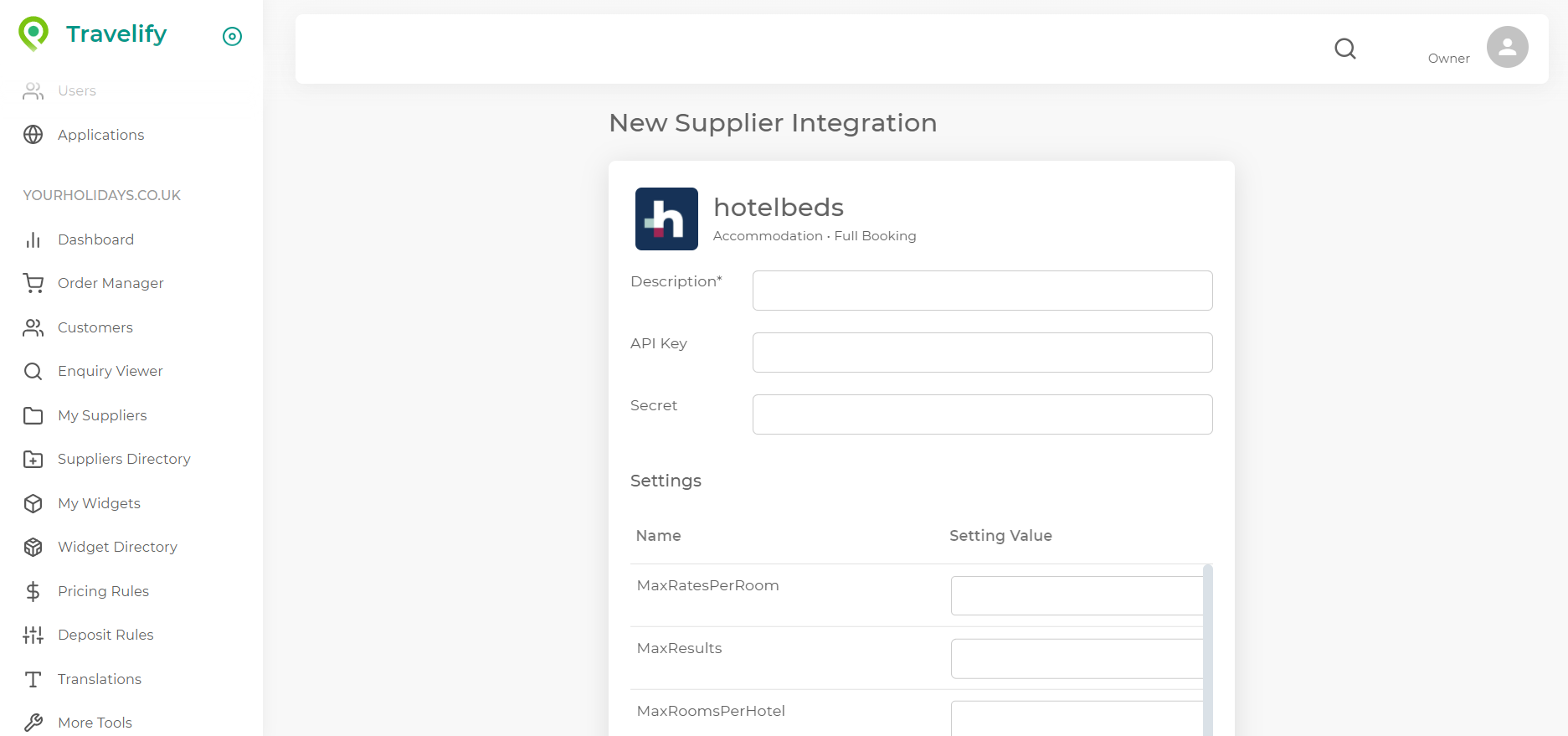The height and width of the screenshot is (736, 1568).
Task: Click the Deposit Rules sliders icon
Action: pyautogui.click(x=33, y=635)
